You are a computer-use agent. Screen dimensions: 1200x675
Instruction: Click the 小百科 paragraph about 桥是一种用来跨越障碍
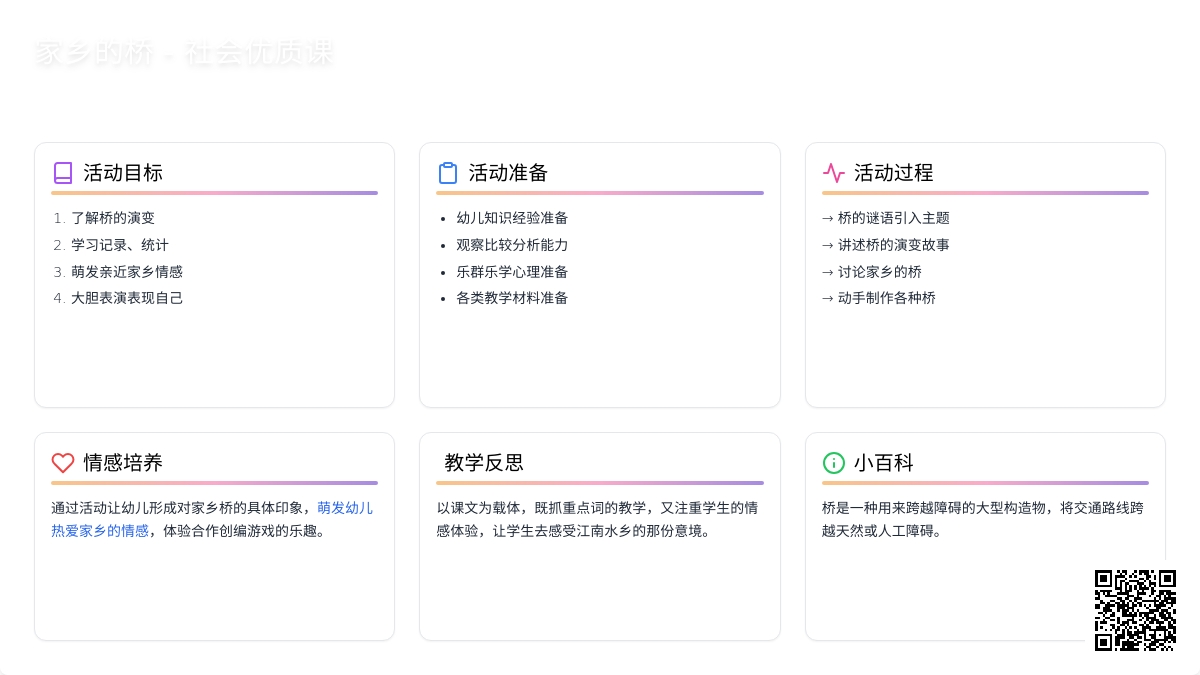pyautogui.click(x=983, y=519)
